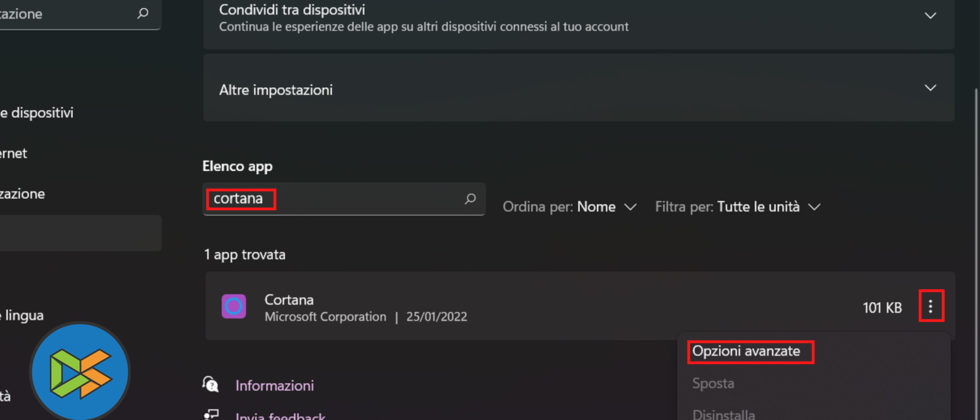Click the Cortana app icon
Image resolution: width=980 pixels, height=420 pixels.
click(234, 306)
